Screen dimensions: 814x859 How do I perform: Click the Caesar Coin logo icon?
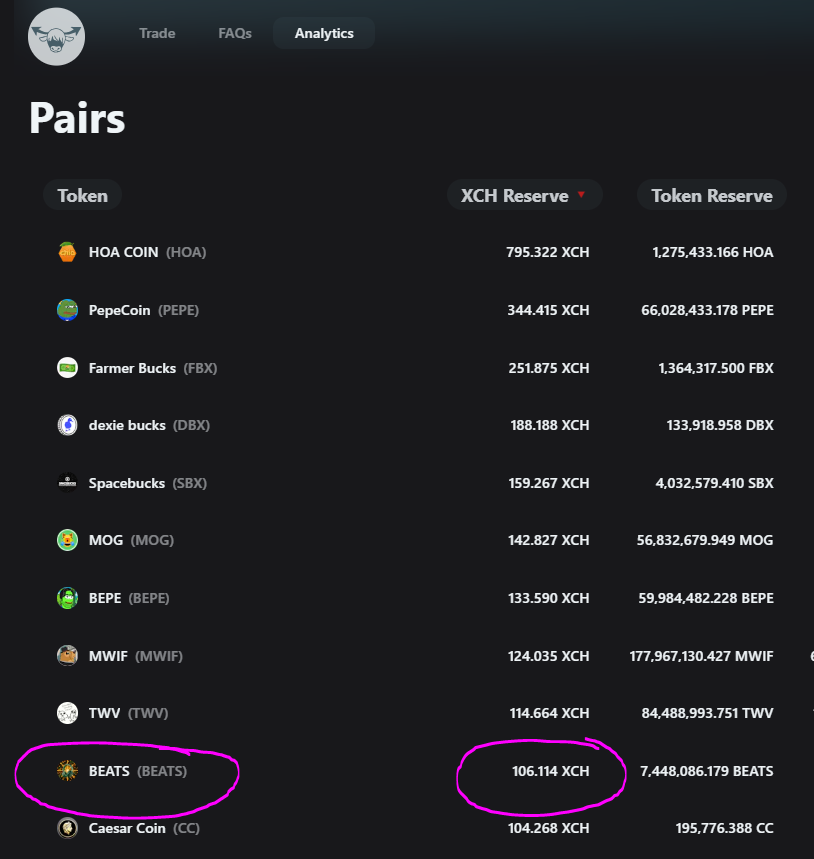pos(66,828)
